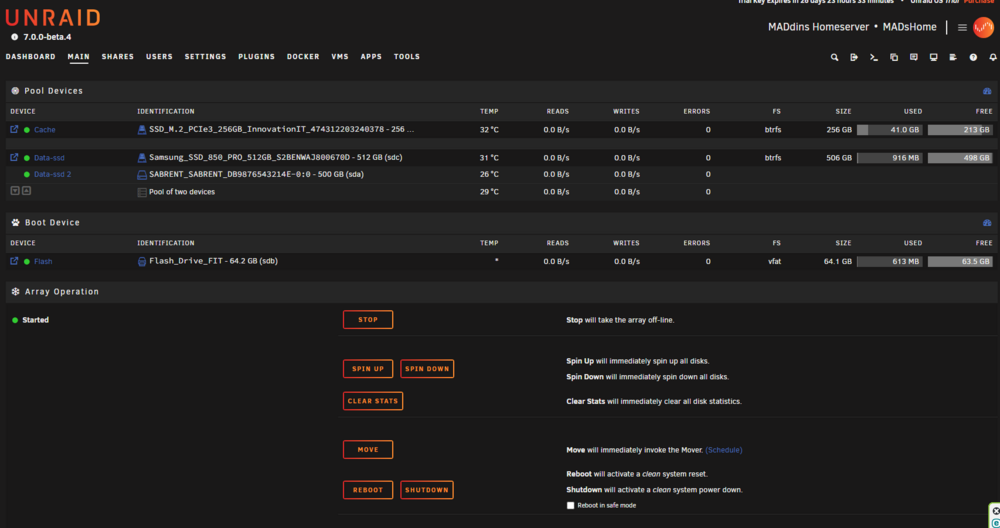Open the hamburger menu beside MADsHome
The image size is (1000, 528).
[x=962, y=27]
